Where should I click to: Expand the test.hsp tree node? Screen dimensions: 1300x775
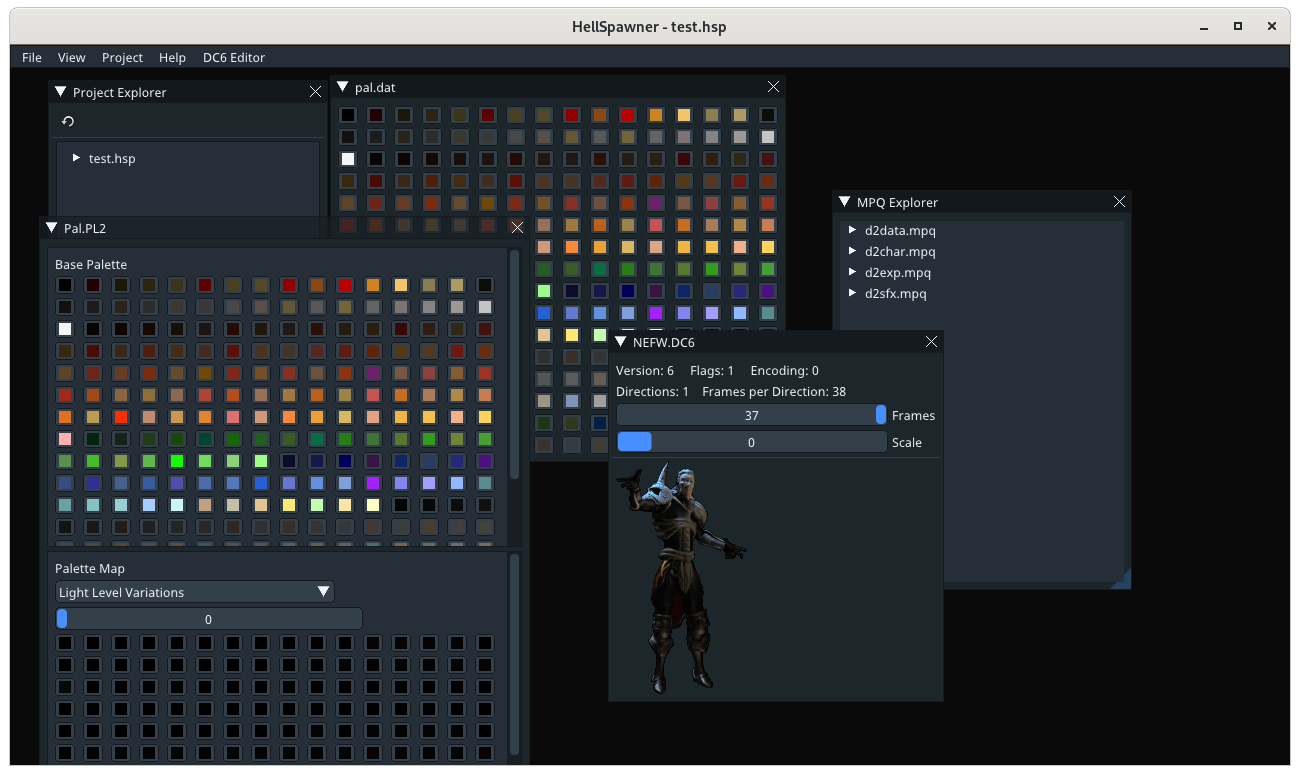[76, 158]
